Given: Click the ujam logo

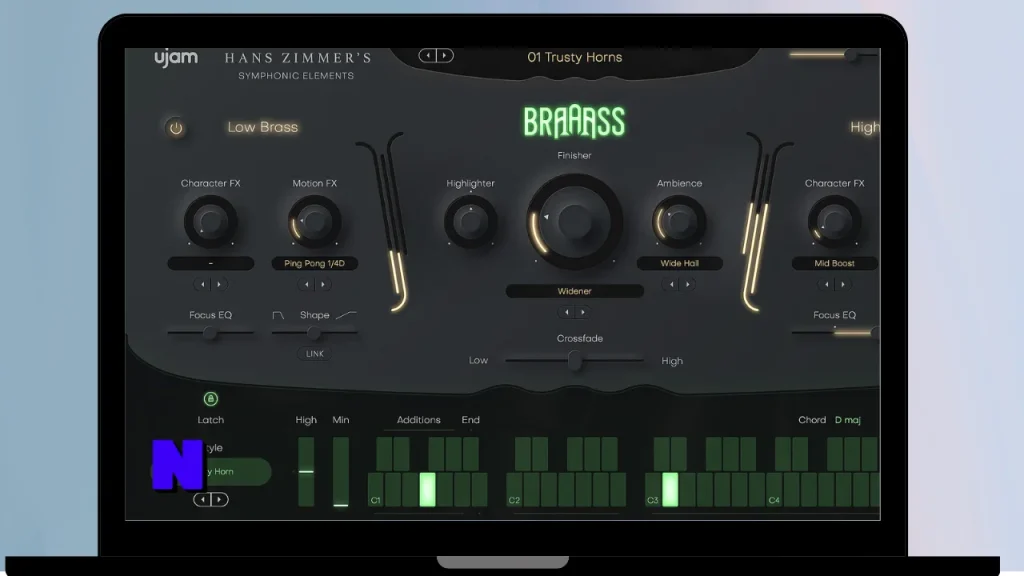Looking at the screenshot, I should (x=176, y=58).
